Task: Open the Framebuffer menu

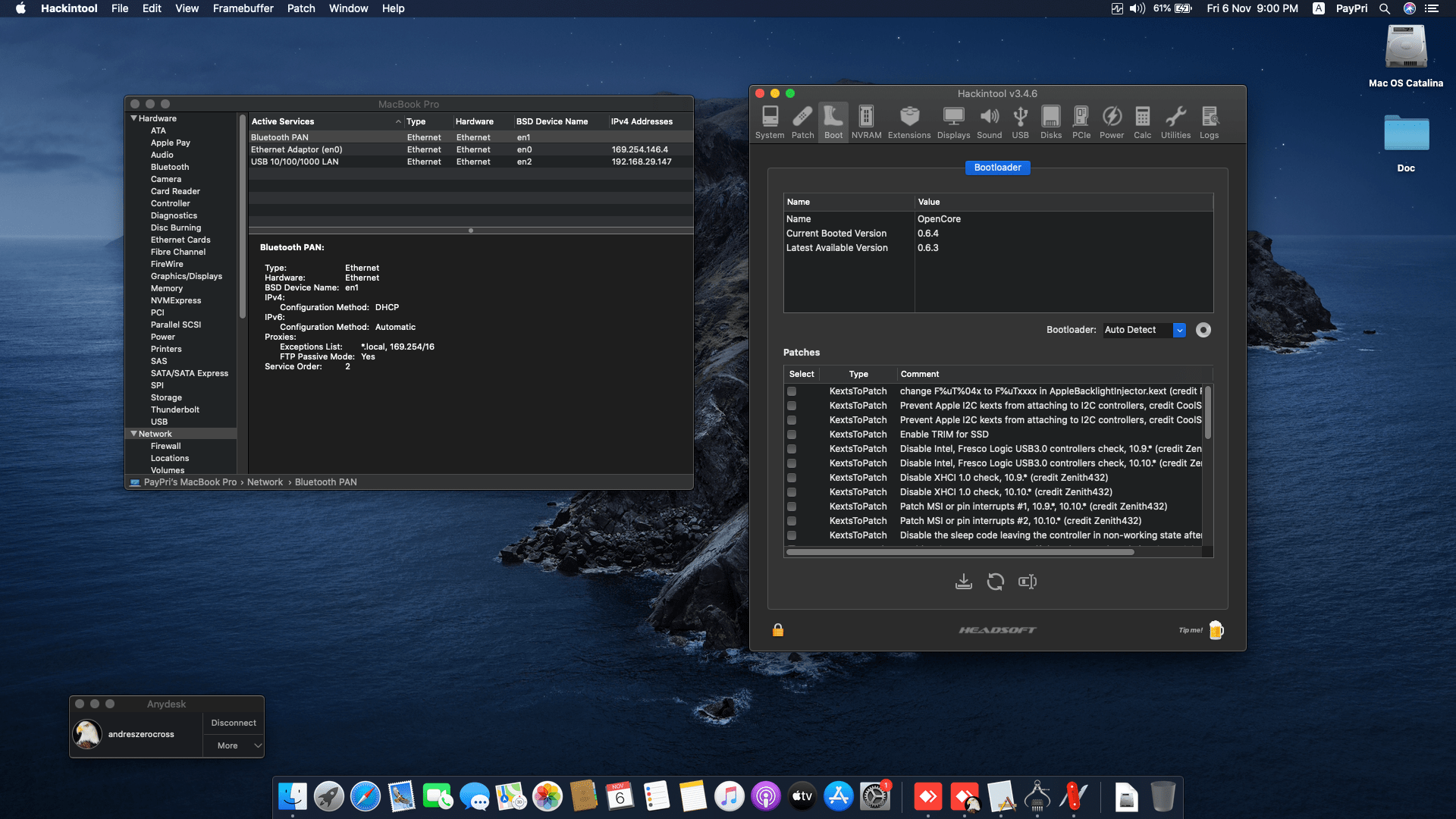Action: [x=243, y=8]
